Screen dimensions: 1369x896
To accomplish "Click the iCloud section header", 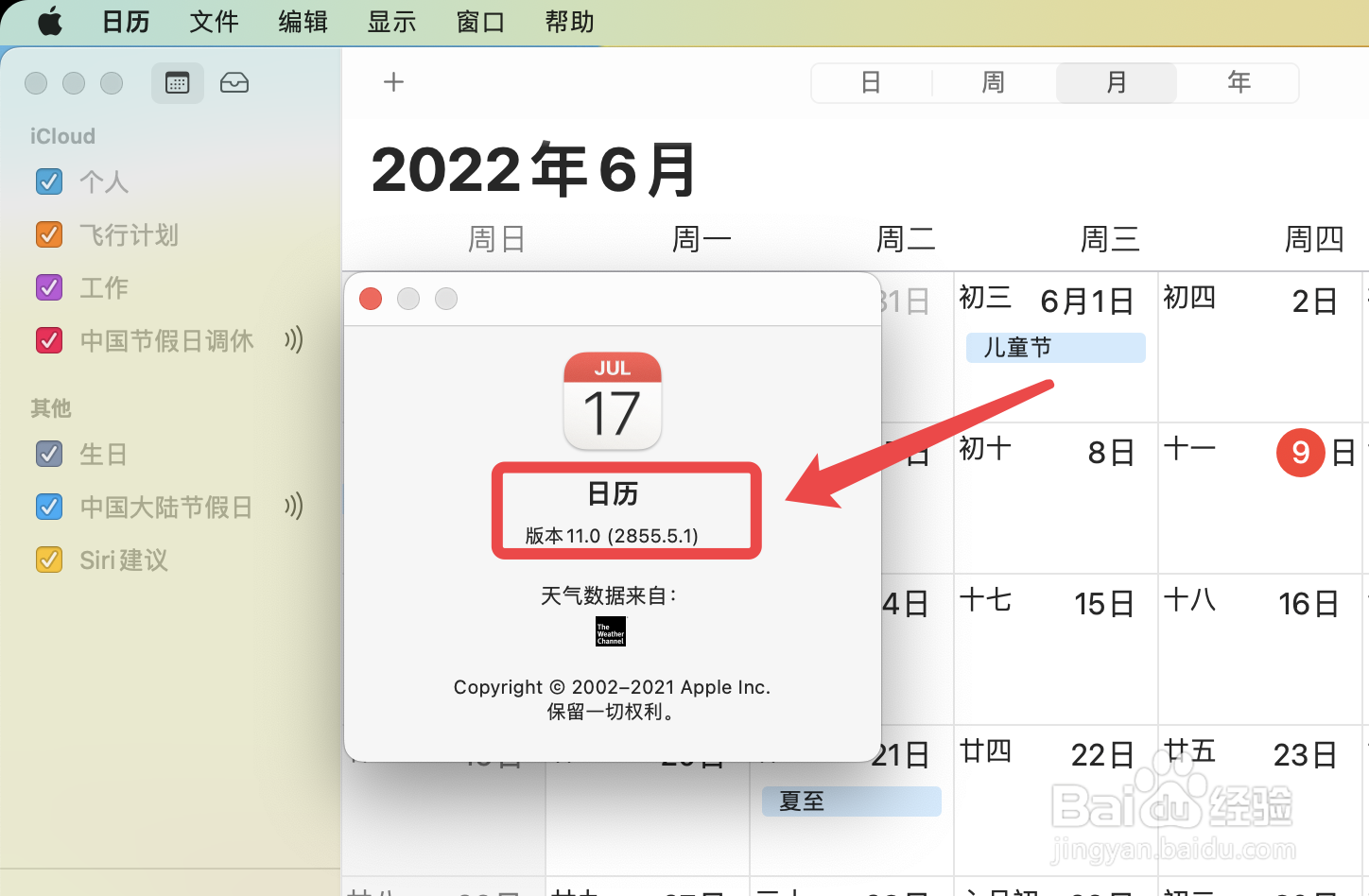I will (62, 136).
